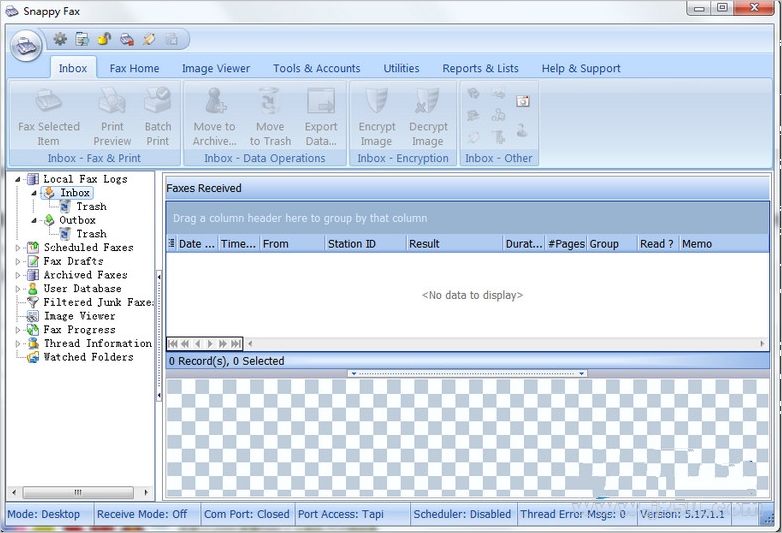Screen dimensions: 782x533
Task: Open the grid column chooser icon before Date
Action: (x=172, y=243)
